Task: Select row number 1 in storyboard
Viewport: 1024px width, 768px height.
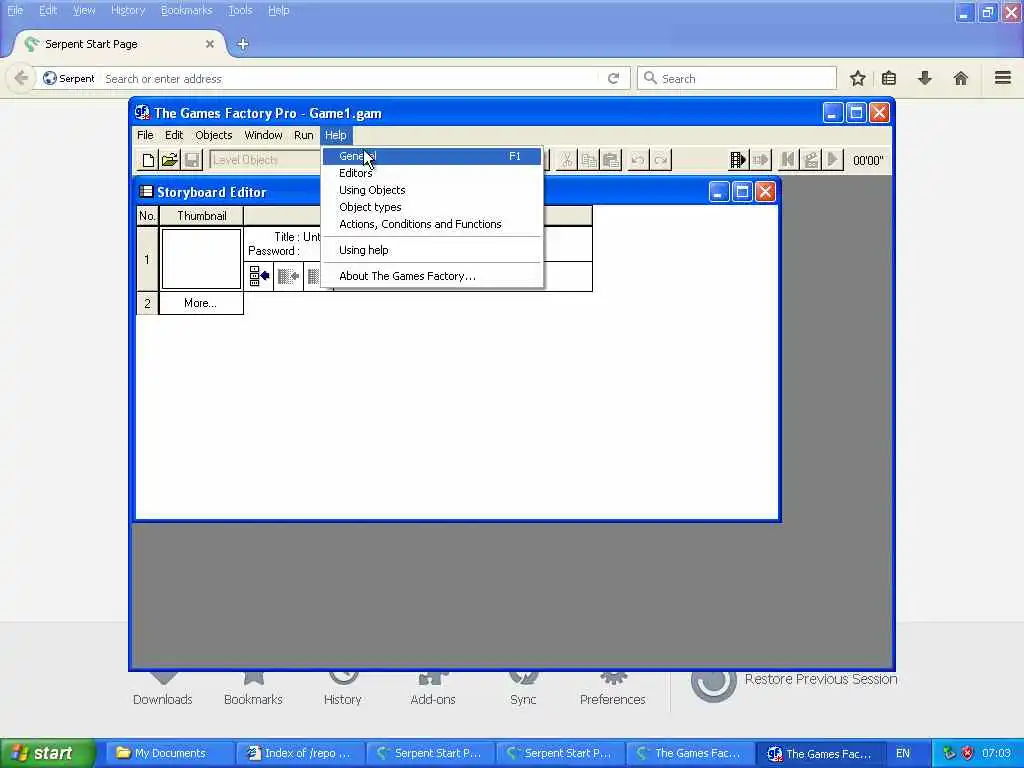Action: (147, 259)
